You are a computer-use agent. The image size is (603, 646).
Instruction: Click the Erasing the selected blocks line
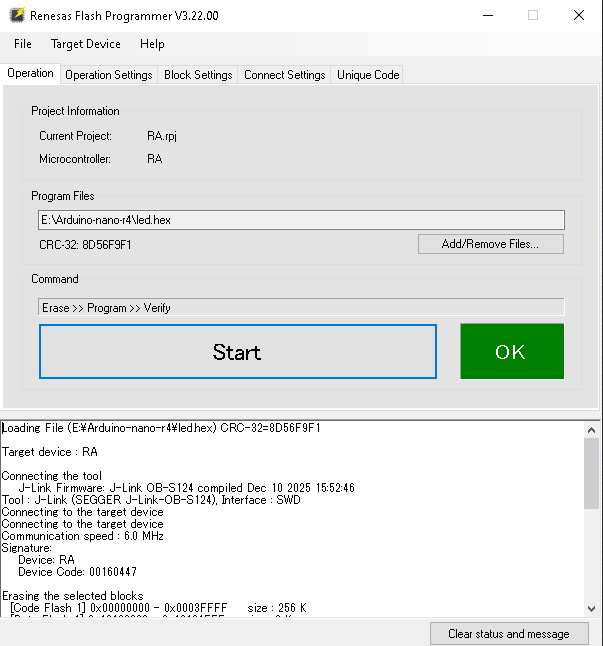pyautogui.click(x=72, y=596)
